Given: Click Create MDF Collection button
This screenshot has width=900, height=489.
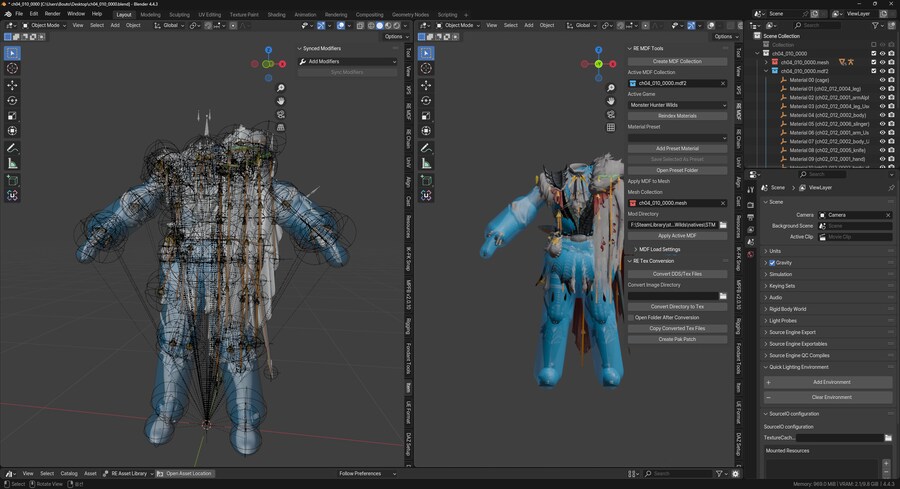Looking at the screenshot, I should [677, 61].
